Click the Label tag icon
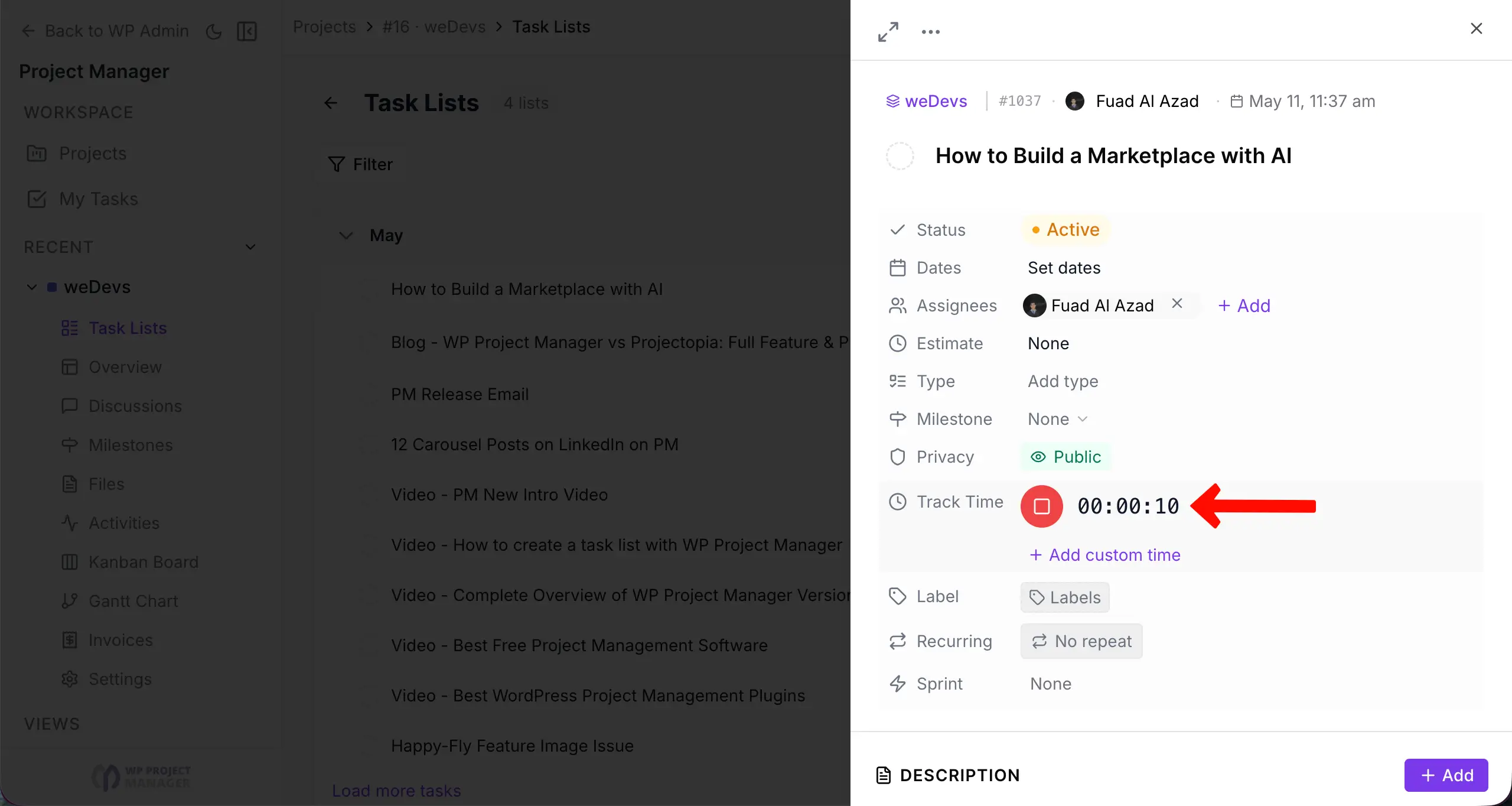This screenshot has height=806, width=1512. tap(898, 596)
